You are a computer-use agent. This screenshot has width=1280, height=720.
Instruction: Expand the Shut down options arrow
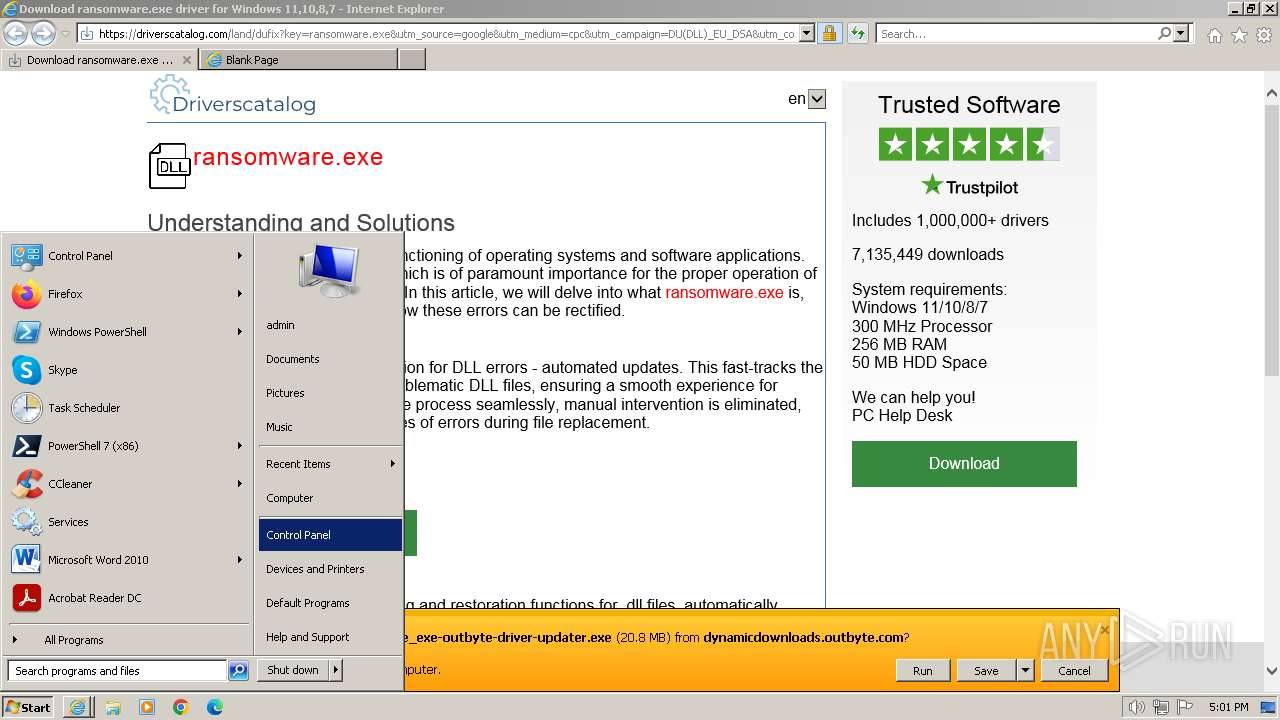336,670
